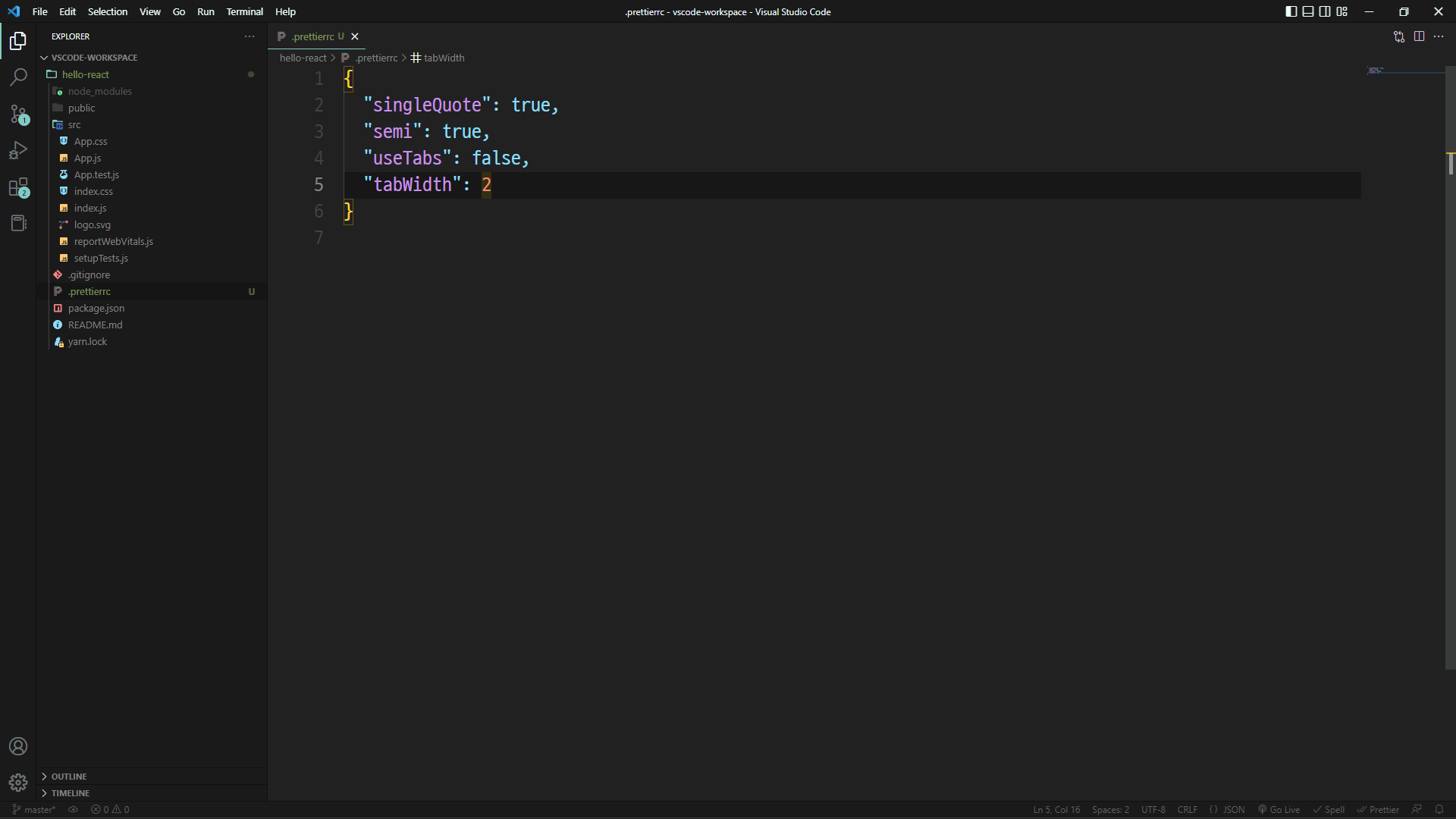Open the Accounts menu icon
Screen dimensions: 1456x819
coord(18,746)
